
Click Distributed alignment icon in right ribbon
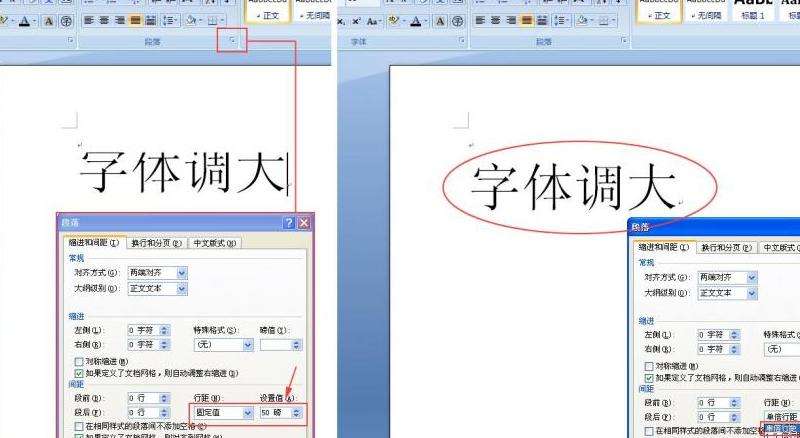point(542,20)
